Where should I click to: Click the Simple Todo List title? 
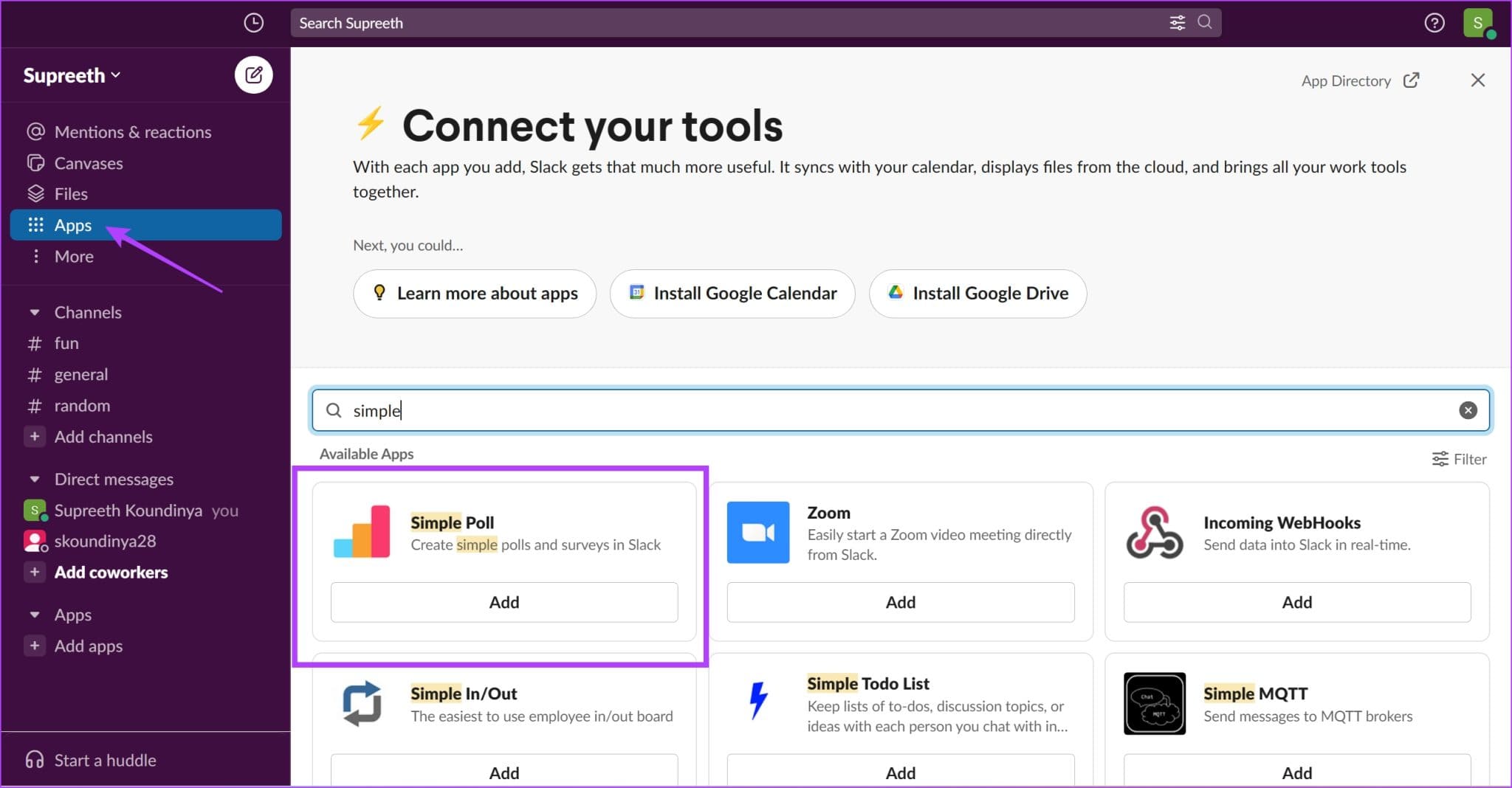(x=867, y=683)
